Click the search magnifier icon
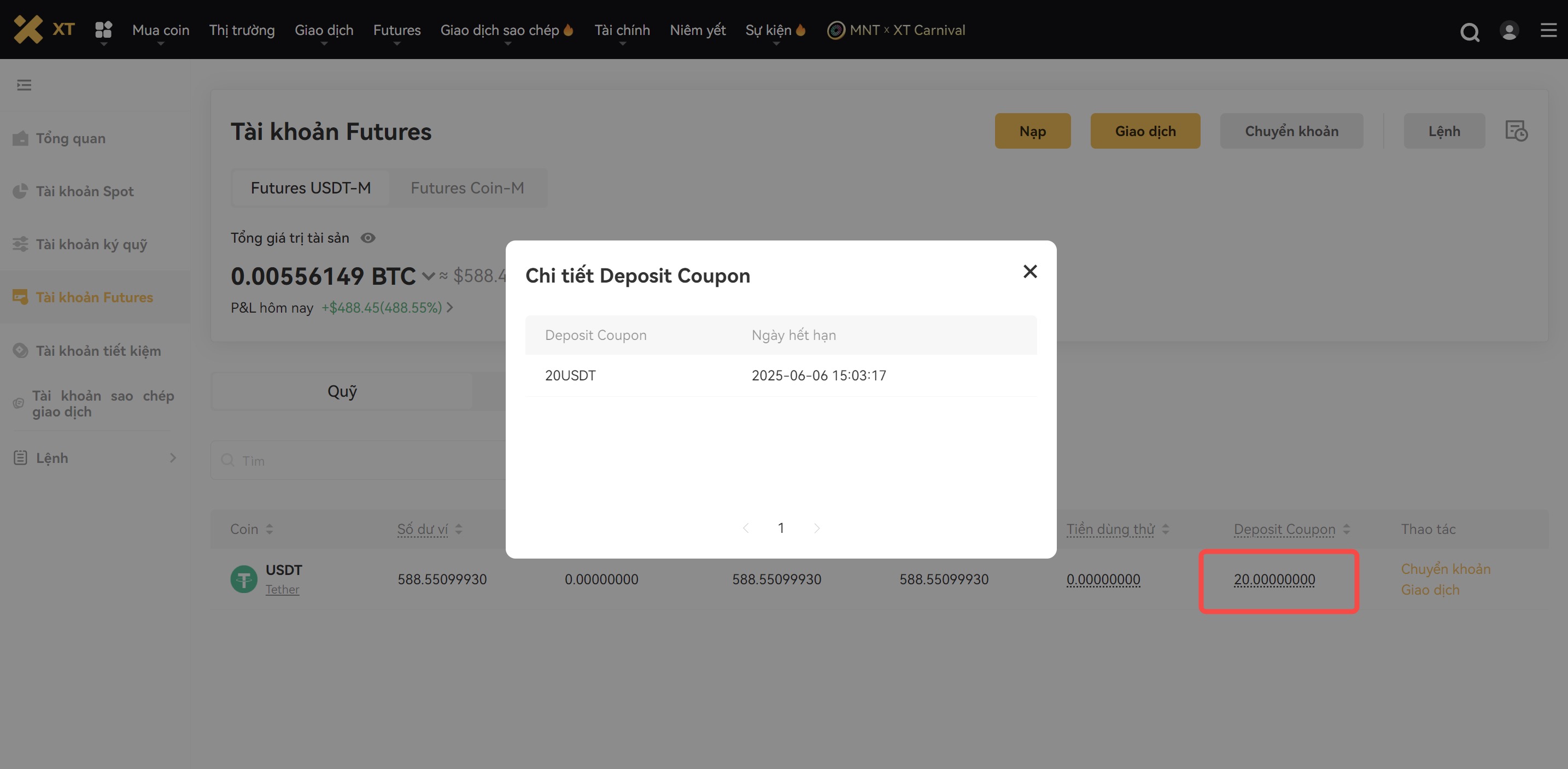 point(1470,31)
